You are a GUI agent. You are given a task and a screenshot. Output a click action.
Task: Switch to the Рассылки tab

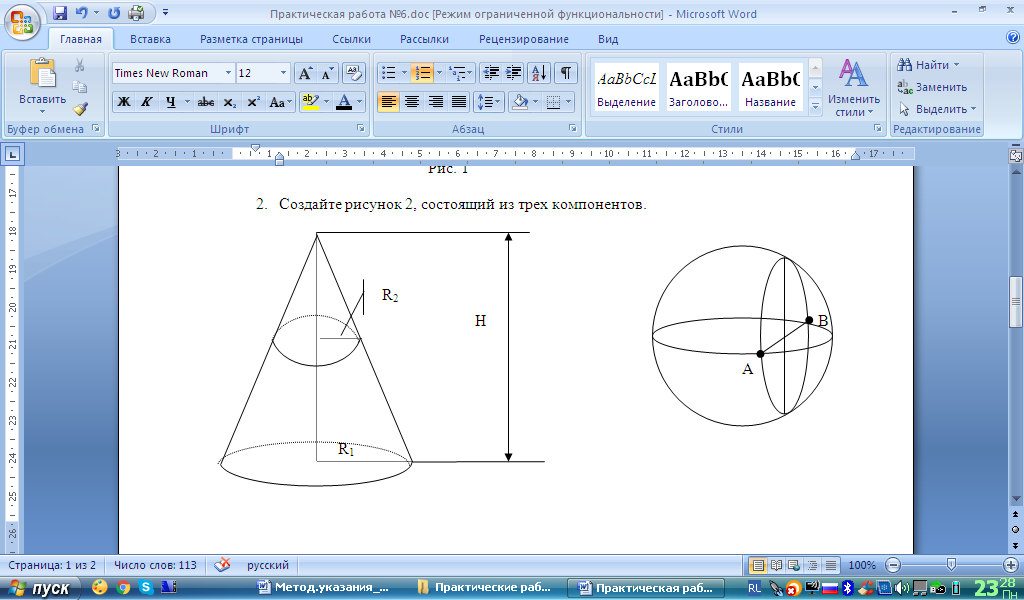(424, 39)
